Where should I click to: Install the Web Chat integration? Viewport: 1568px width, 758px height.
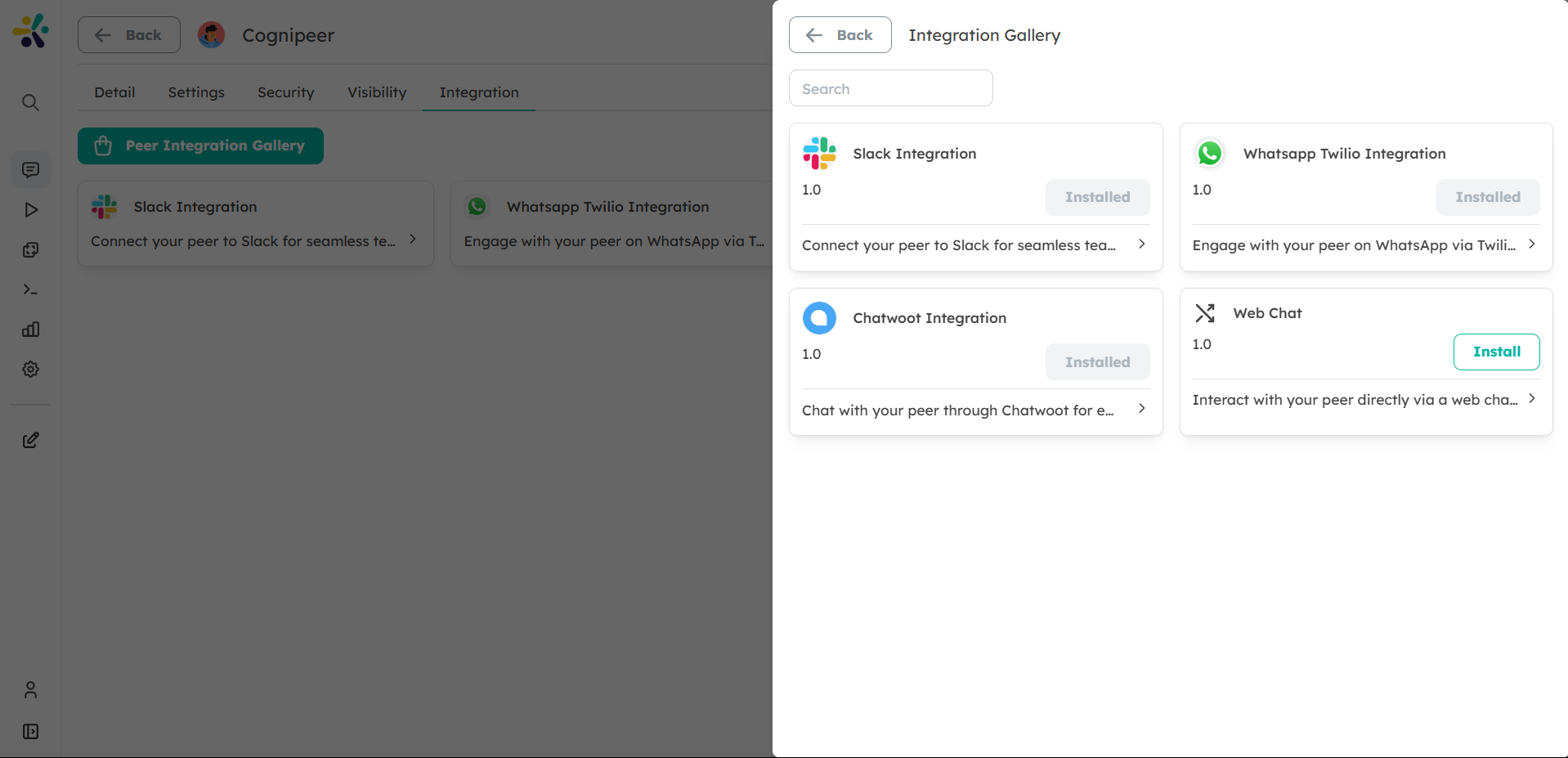click(1496, 352)
